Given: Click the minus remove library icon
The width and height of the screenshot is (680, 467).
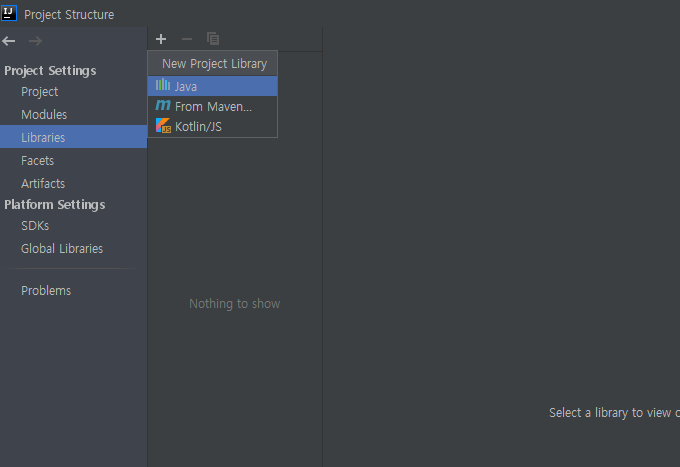Looking at the screenshot, I should pyautogui.click(x=187, y=39).
